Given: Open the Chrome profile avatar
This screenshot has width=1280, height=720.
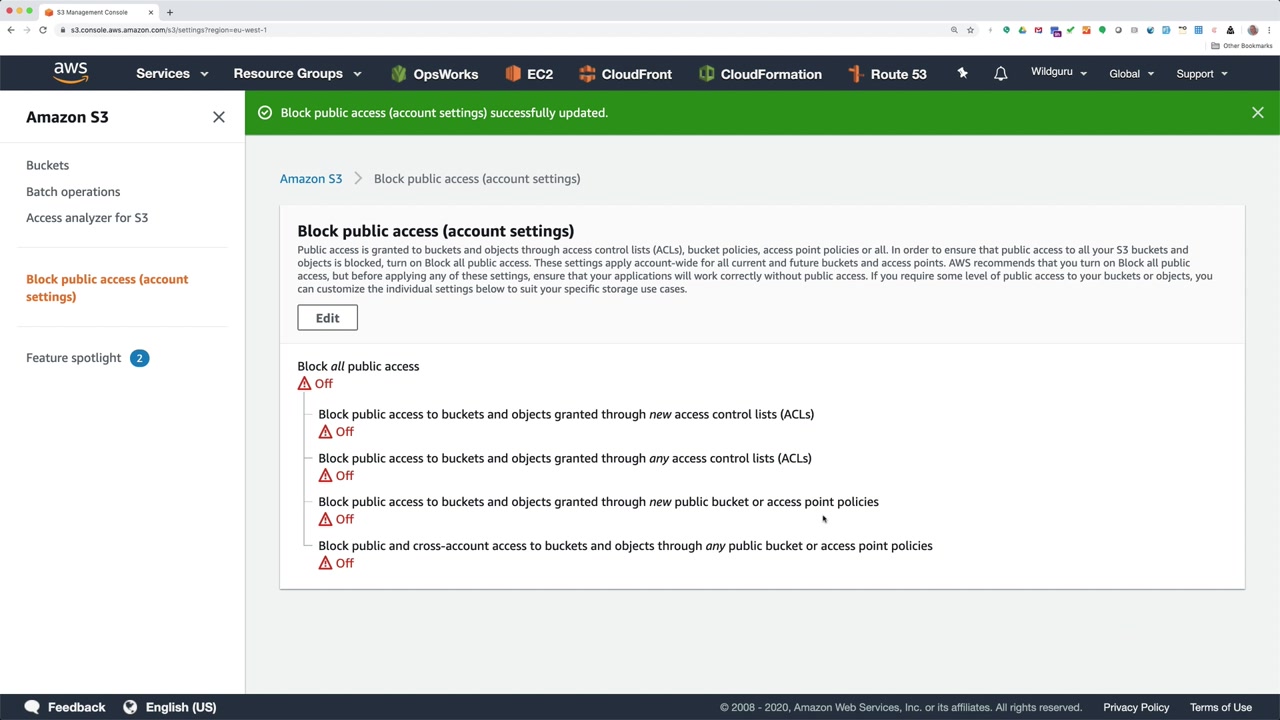Looking at the screenshot, I should pos(1253,30).
